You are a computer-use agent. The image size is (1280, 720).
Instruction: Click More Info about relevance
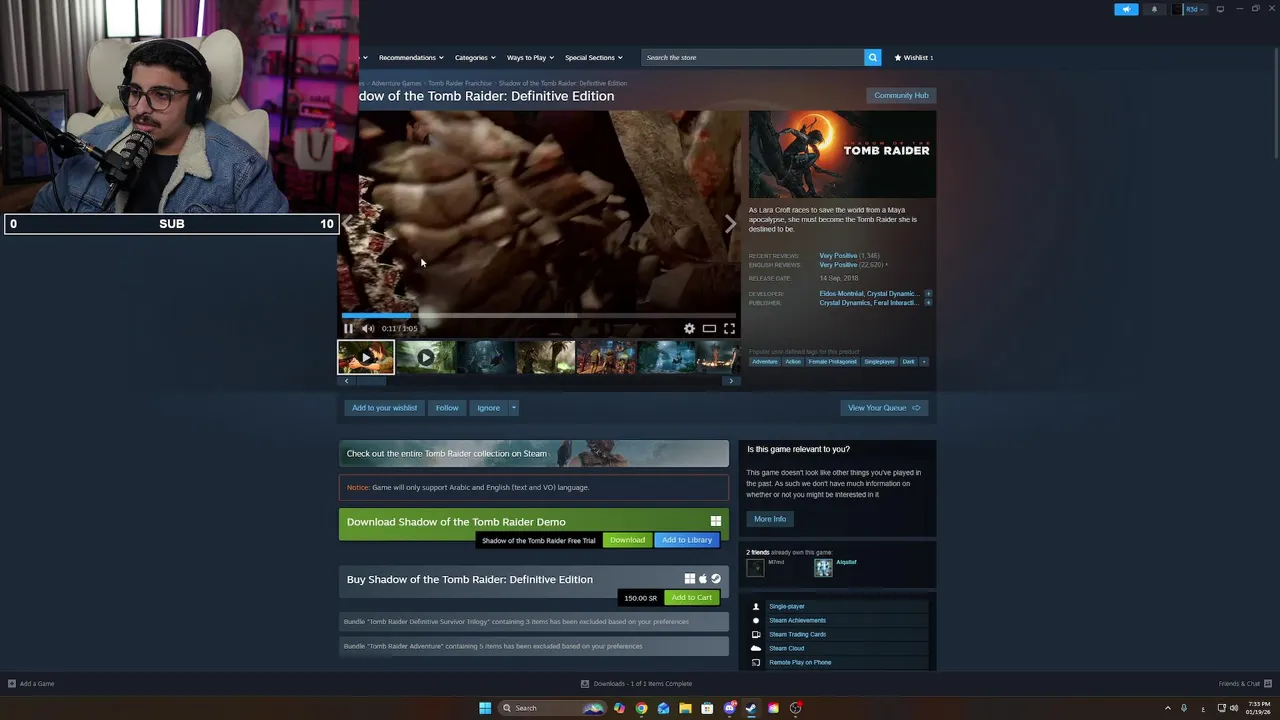click(770, 519)
